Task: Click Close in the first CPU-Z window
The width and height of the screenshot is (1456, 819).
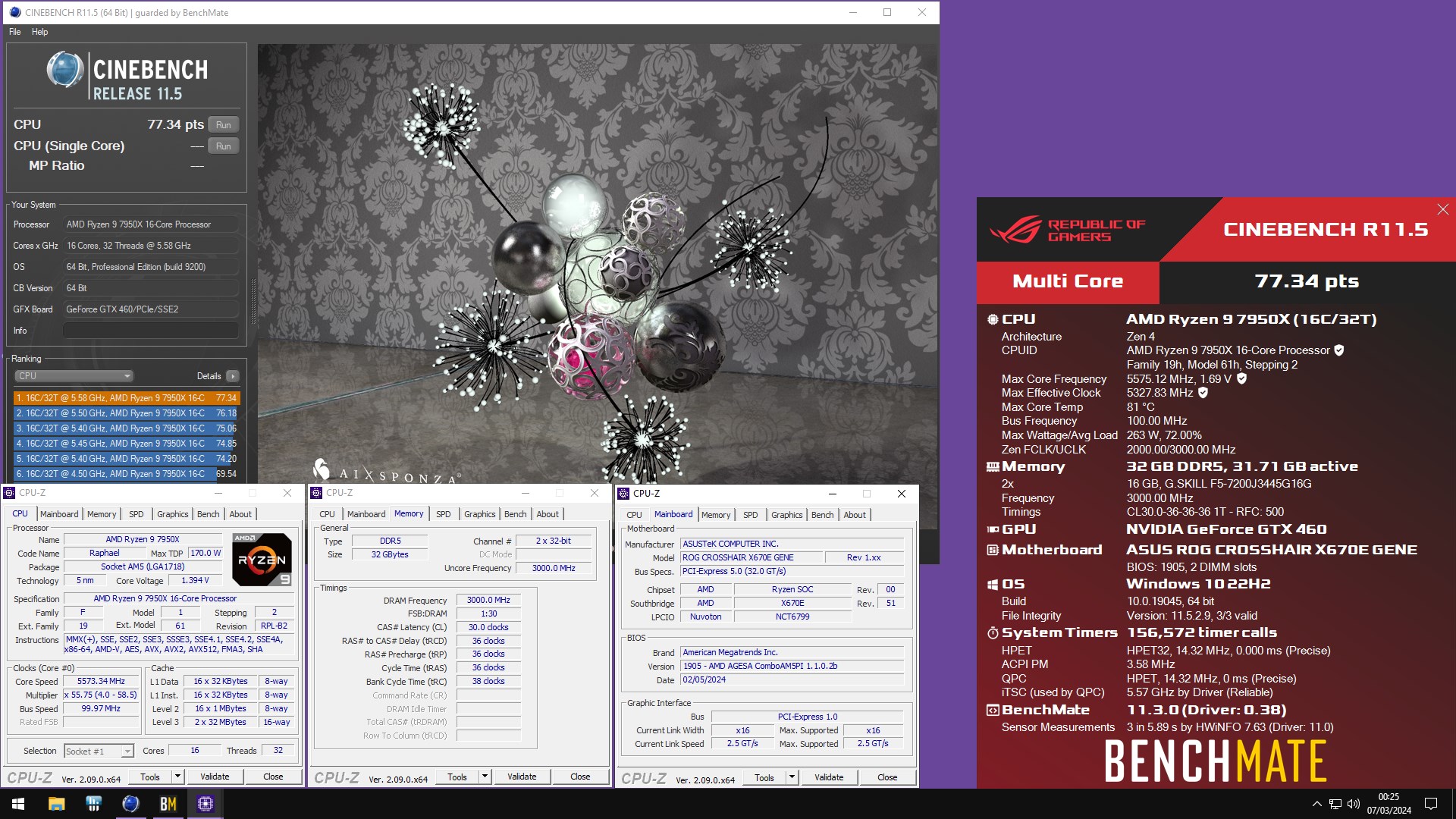Action: [273, 777]
